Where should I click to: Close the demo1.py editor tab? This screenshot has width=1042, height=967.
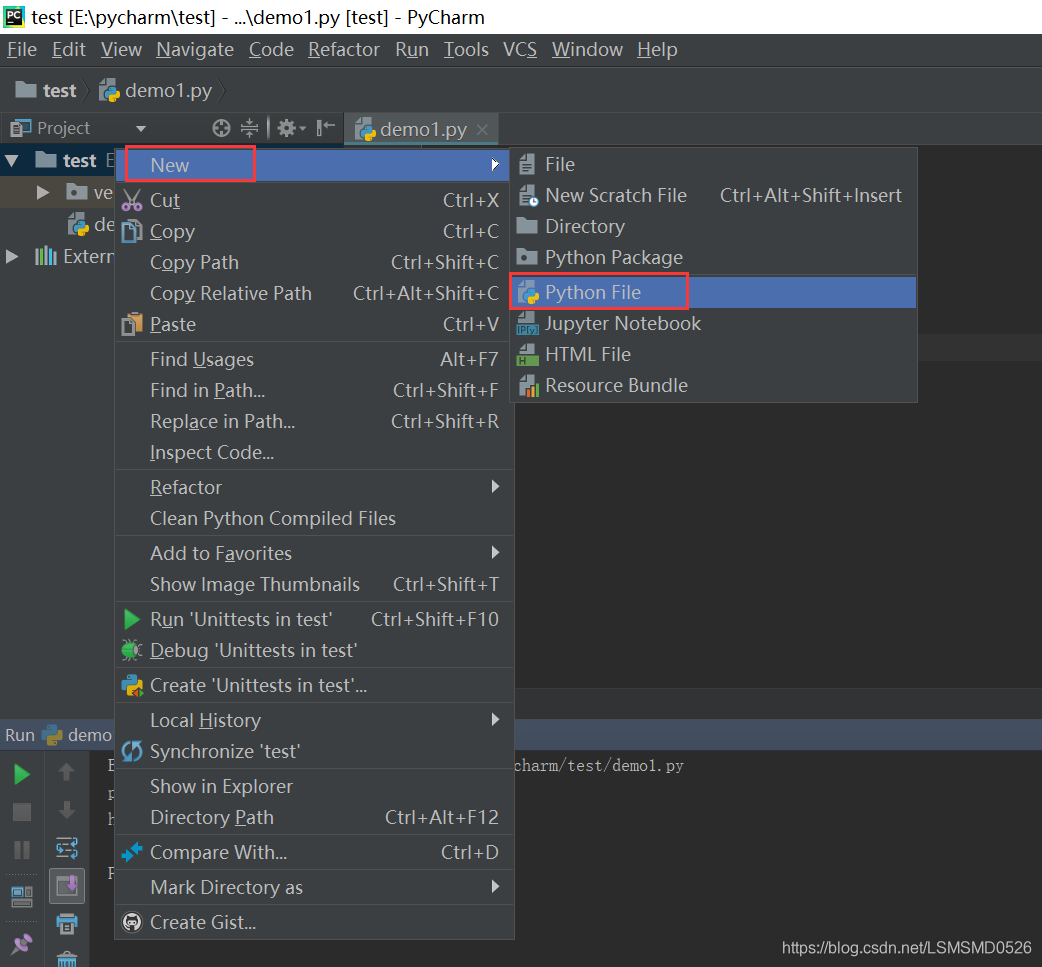point(483,130)
